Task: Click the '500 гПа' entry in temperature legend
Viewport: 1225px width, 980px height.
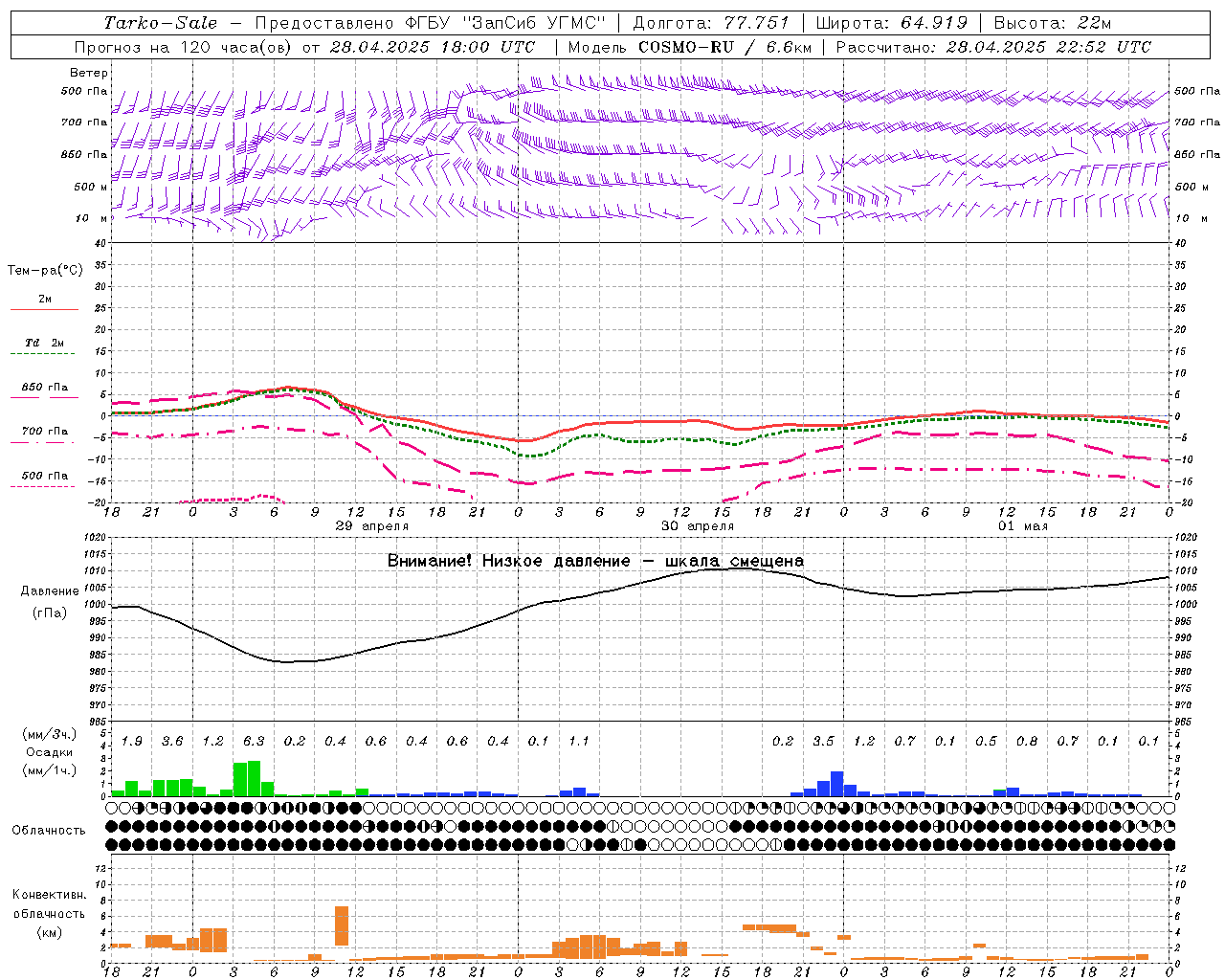Action: coord(45,476)
